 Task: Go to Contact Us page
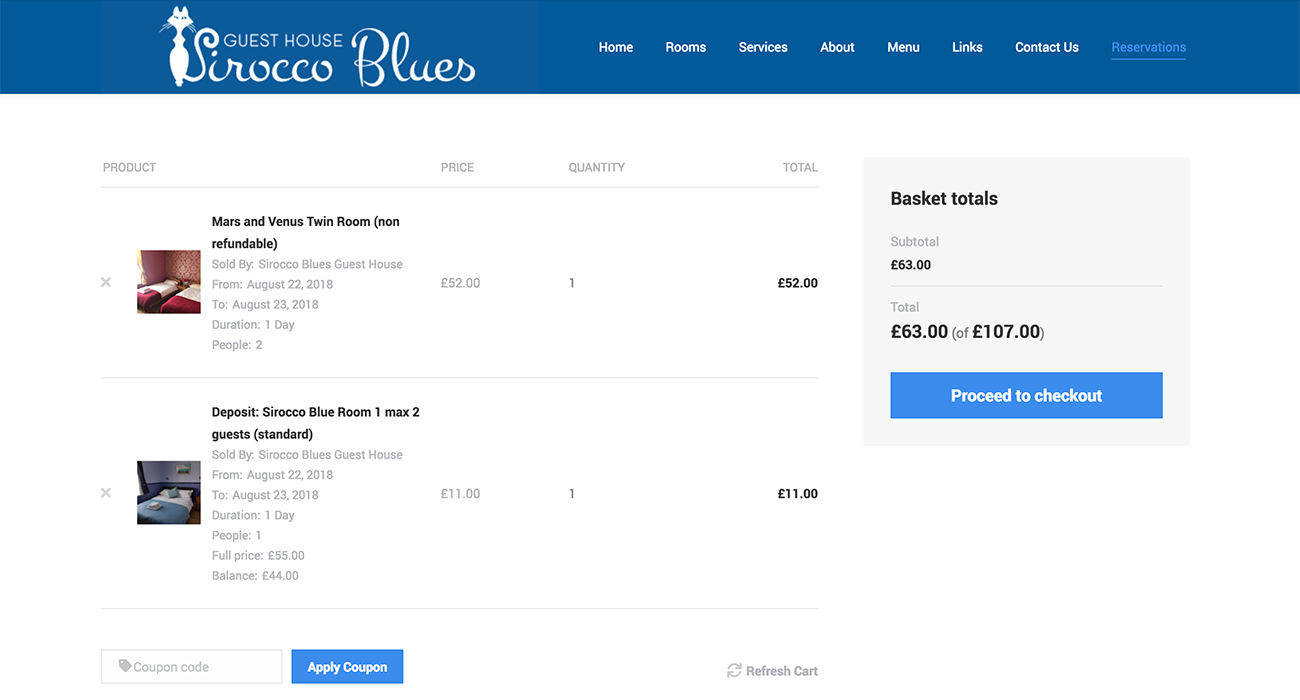point(1046,47)
